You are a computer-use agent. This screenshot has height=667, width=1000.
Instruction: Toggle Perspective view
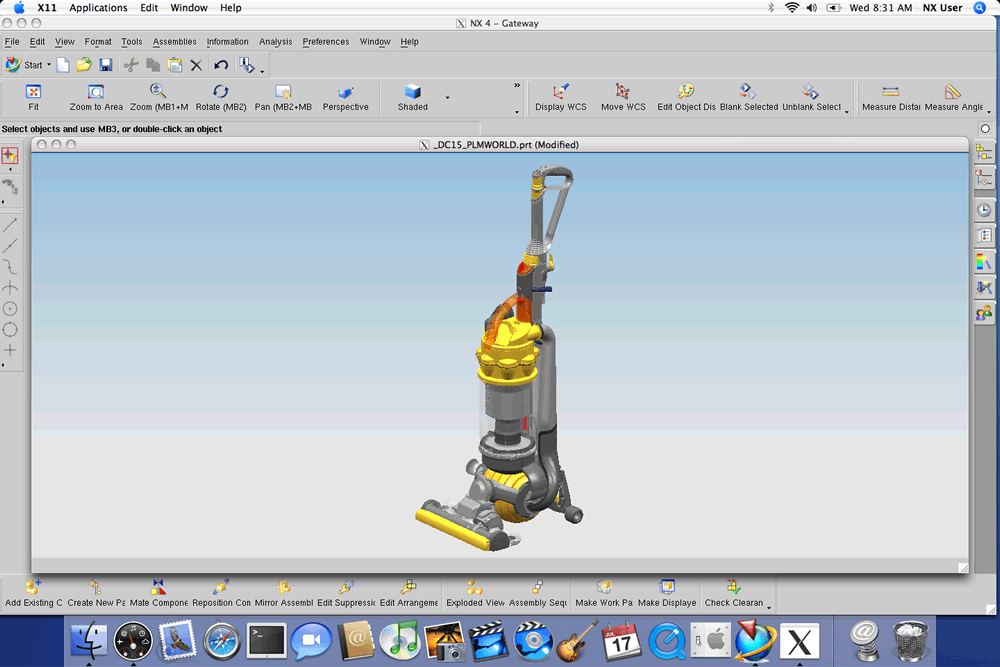click(x=345, y=92)
